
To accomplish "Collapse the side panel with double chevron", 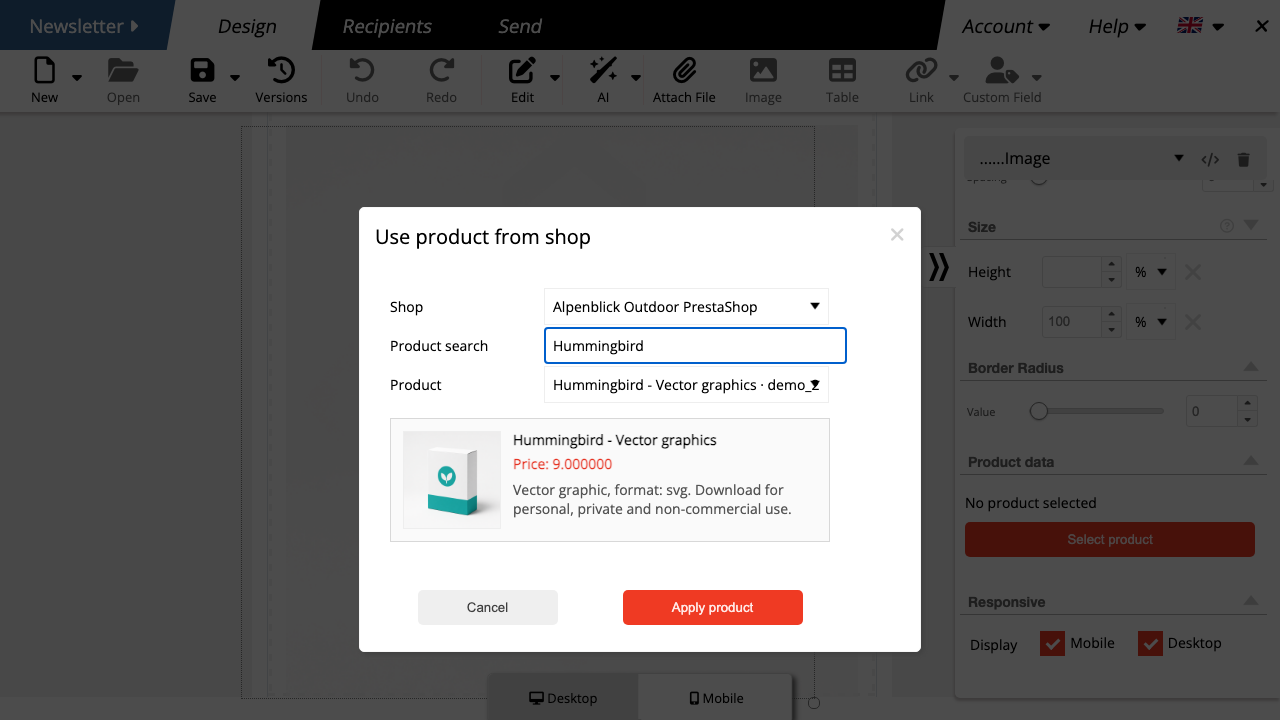I will pos(938,266).
